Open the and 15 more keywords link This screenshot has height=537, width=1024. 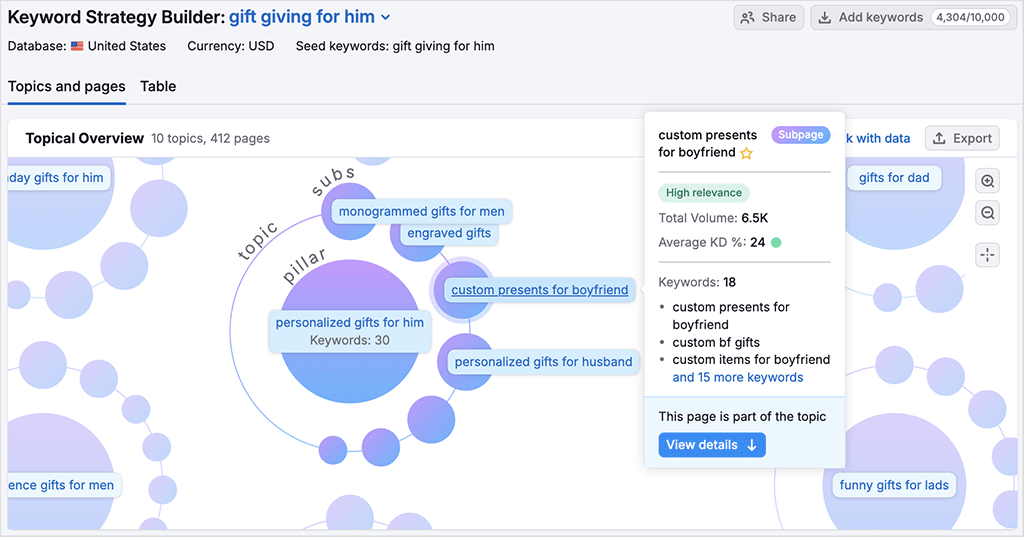point(738,378)
